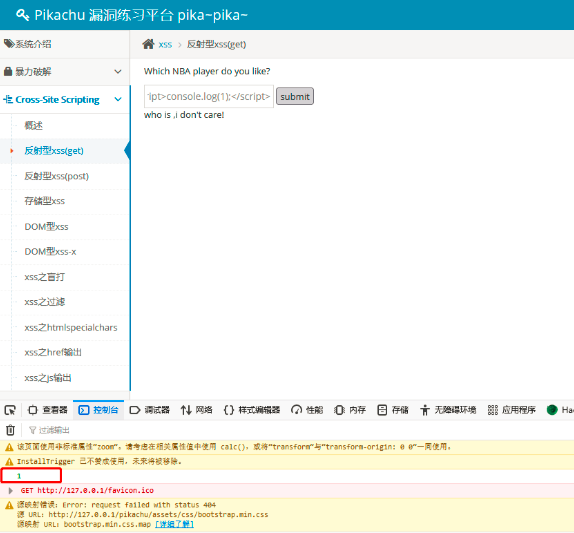Click the home icon in breadcrumb

148,44
